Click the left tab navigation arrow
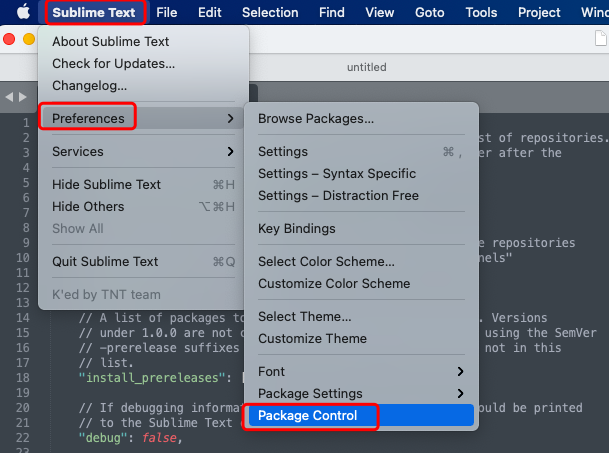609x453 pixels. point(9,97)
